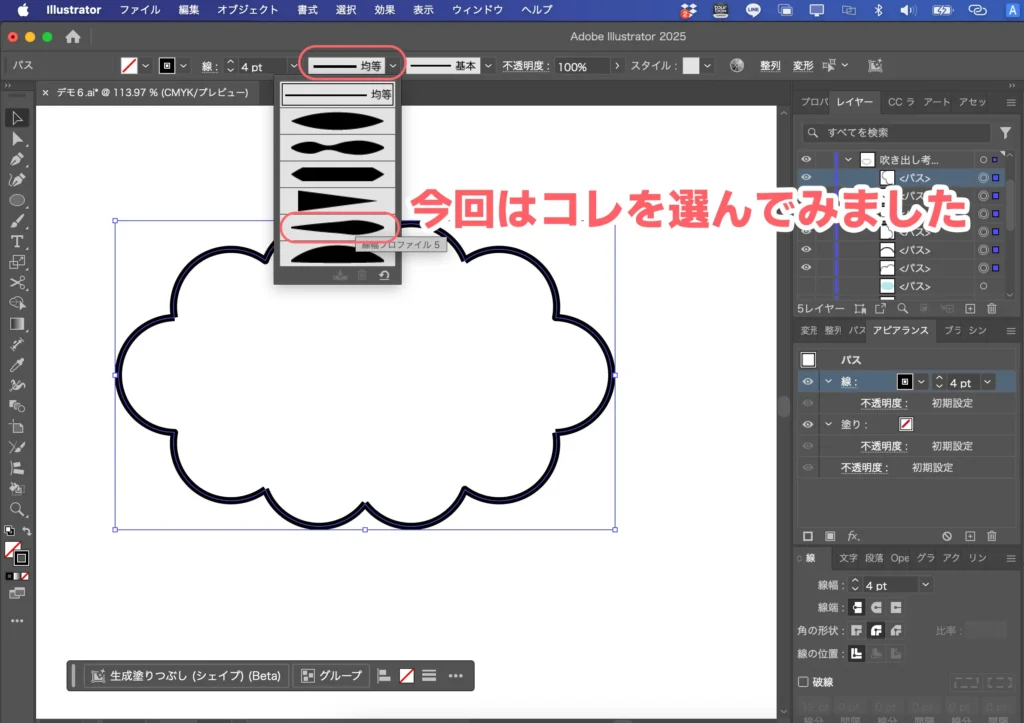1024x723 pixels.
Task: Select the Pen tool
Action: (x=16, y=160)
